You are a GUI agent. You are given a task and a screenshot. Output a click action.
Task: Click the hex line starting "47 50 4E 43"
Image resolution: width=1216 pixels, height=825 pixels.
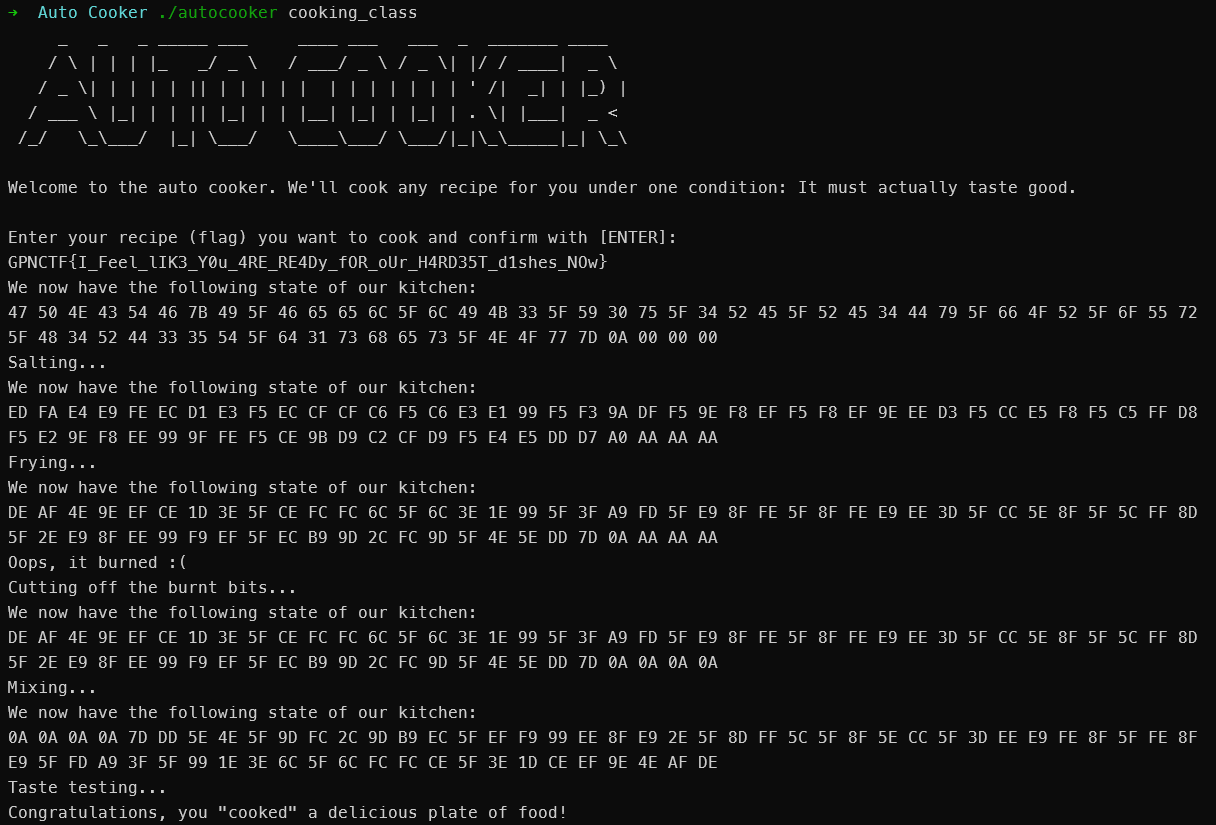tap(602, 313)
